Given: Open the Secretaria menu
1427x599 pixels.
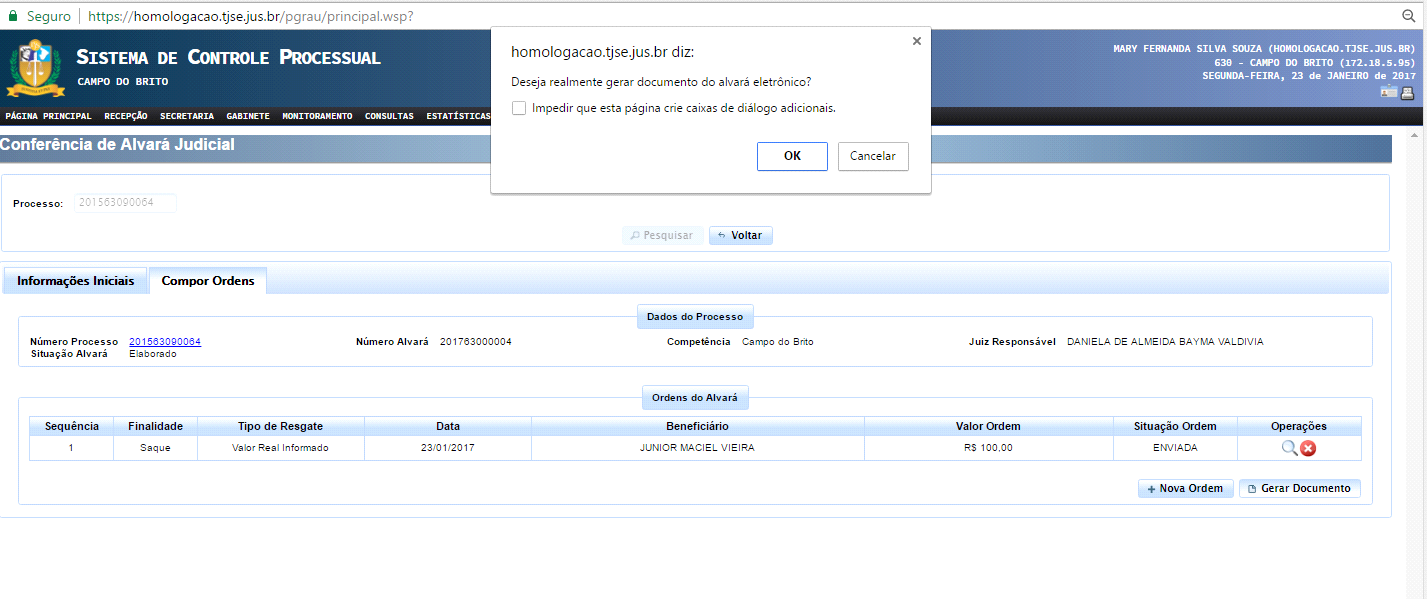Looking at the screenshot, I should [186, 116].
